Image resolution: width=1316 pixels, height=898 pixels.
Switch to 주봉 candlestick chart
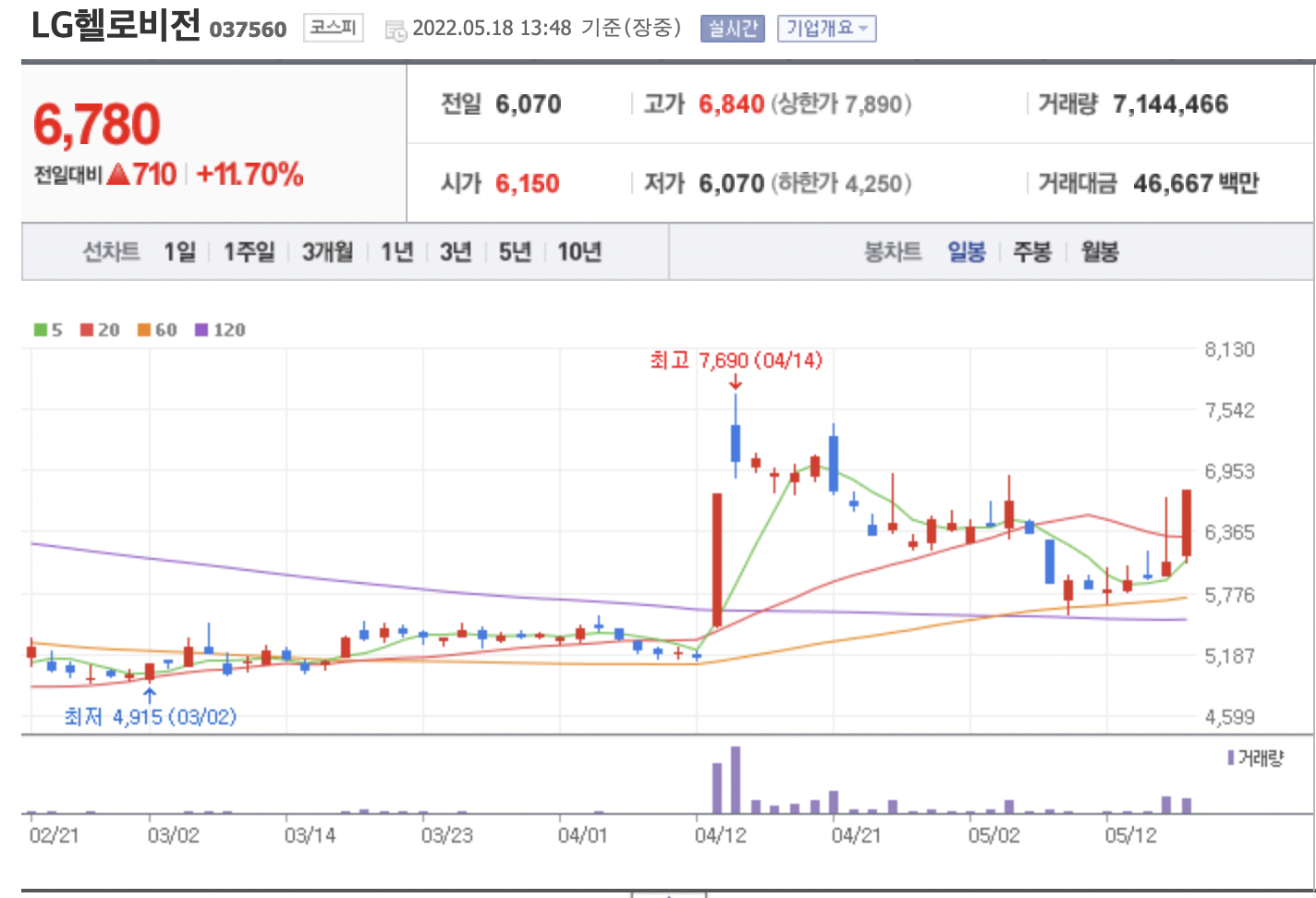tap(1032, 251)
